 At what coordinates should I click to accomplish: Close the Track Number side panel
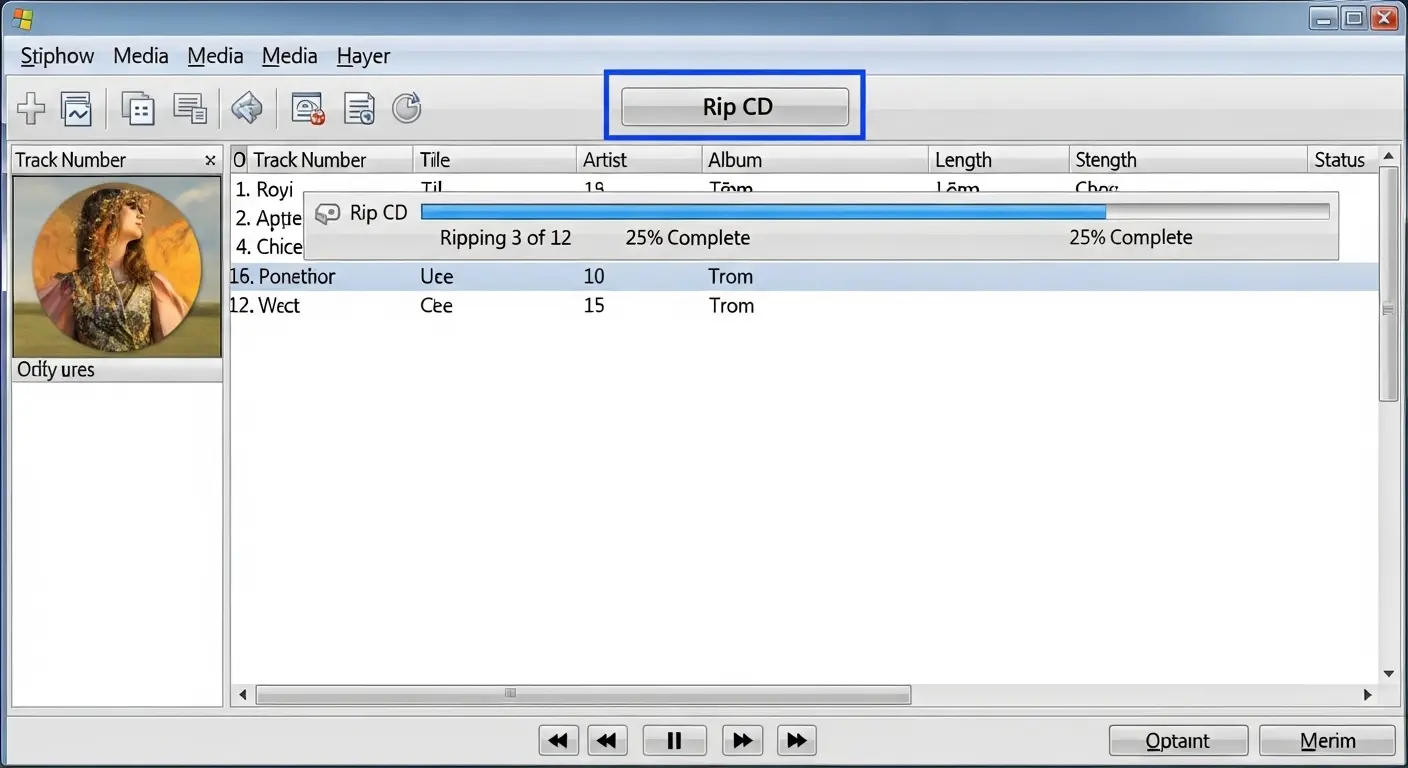pyautogui.click(x=210, y=160)
